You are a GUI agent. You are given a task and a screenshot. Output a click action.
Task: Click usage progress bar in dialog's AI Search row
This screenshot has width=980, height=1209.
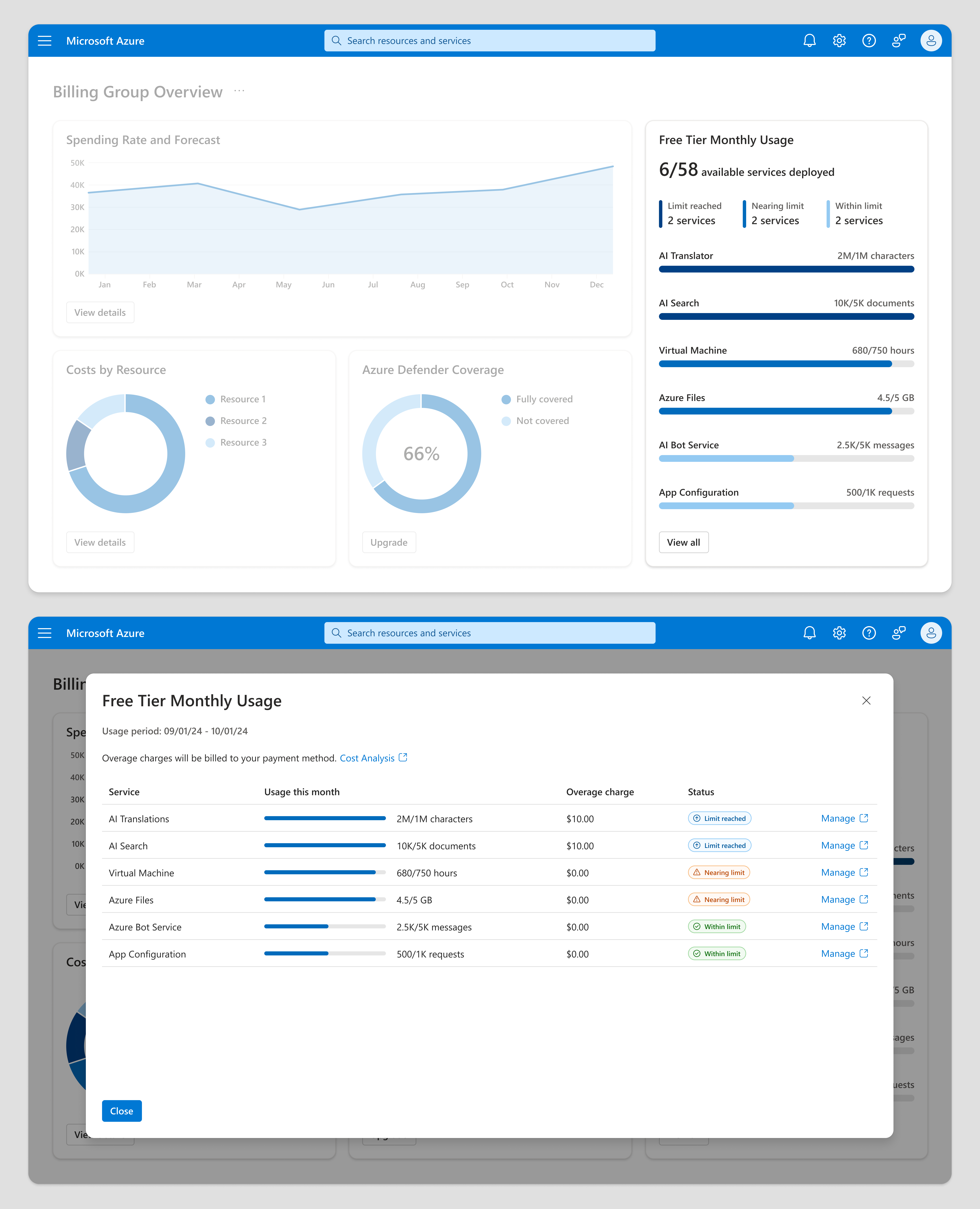[325, 845]
